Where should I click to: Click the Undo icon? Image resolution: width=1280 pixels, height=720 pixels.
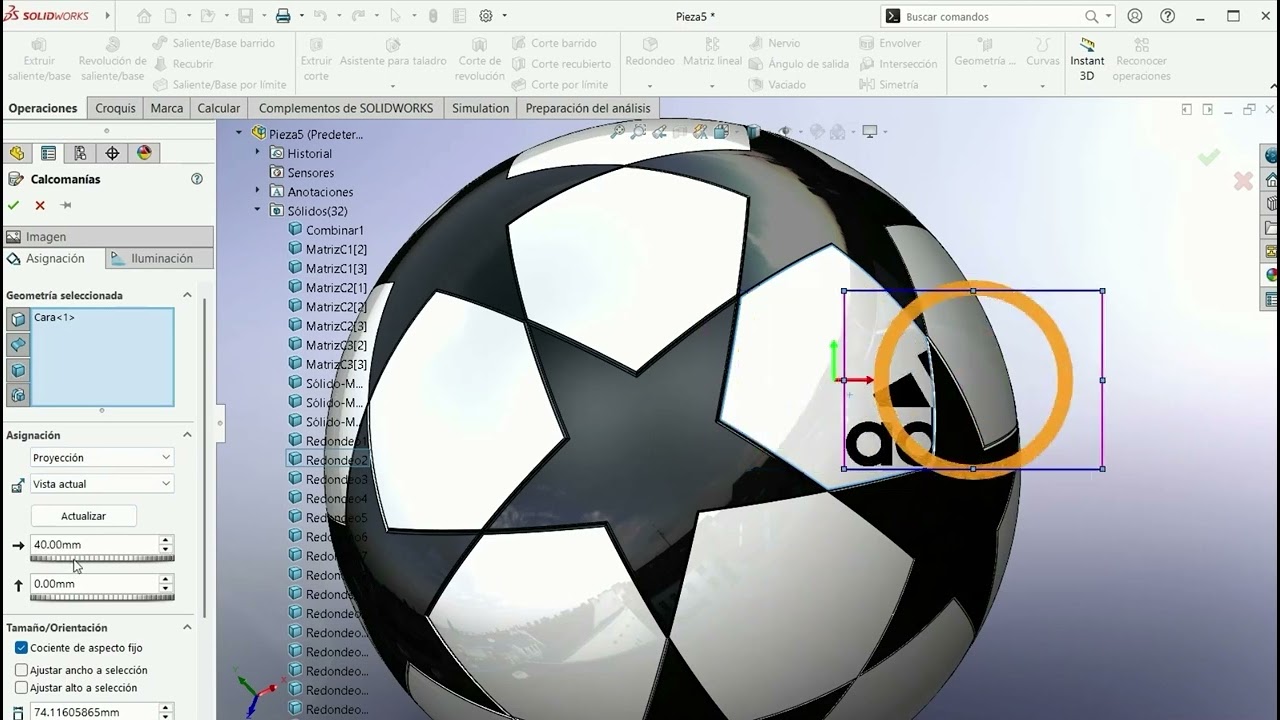coord(320,16)
